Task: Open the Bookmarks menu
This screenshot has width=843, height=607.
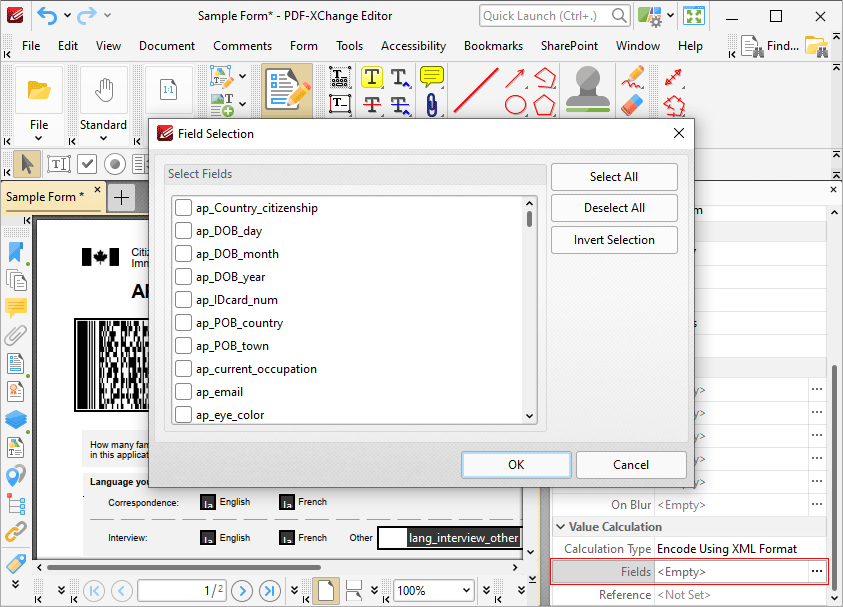Action: coord(494,46)
